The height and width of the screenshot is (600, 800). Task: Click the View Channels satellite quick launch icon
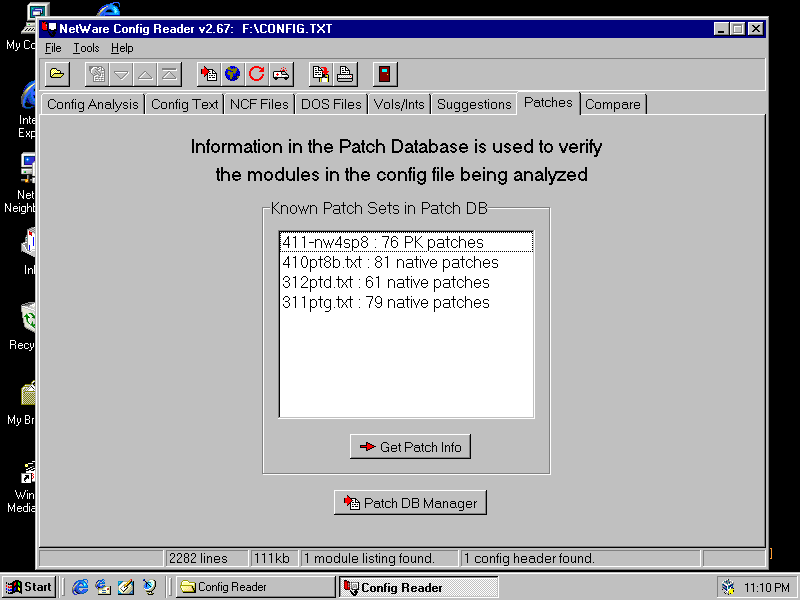coord(149,587)
